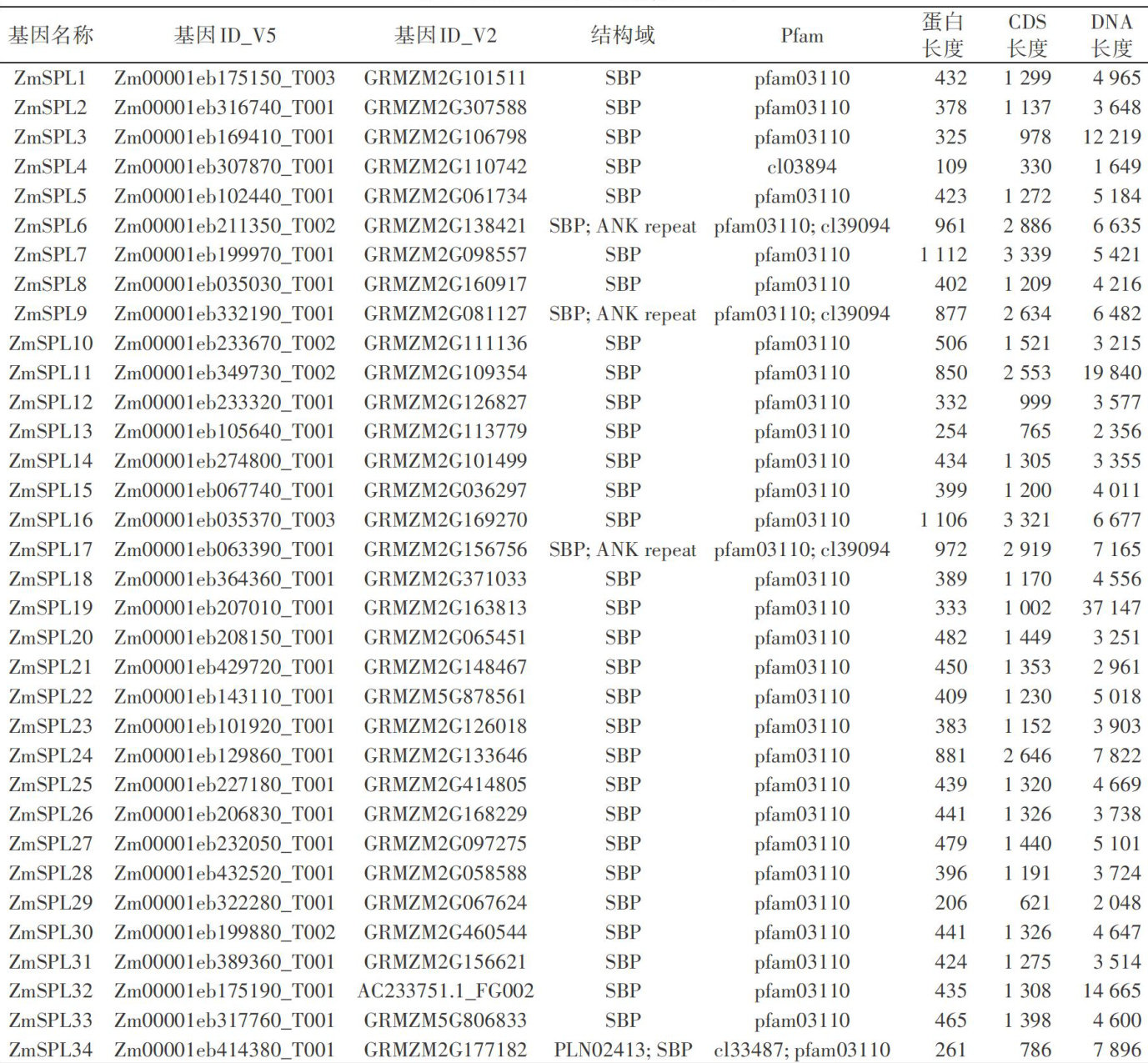Image resolution: width=1148 pixels, height=1063 pixels.
Task: Click pfam03110; cl39094 in ZmSPL9 row
Action: click(x=802, y=314)
